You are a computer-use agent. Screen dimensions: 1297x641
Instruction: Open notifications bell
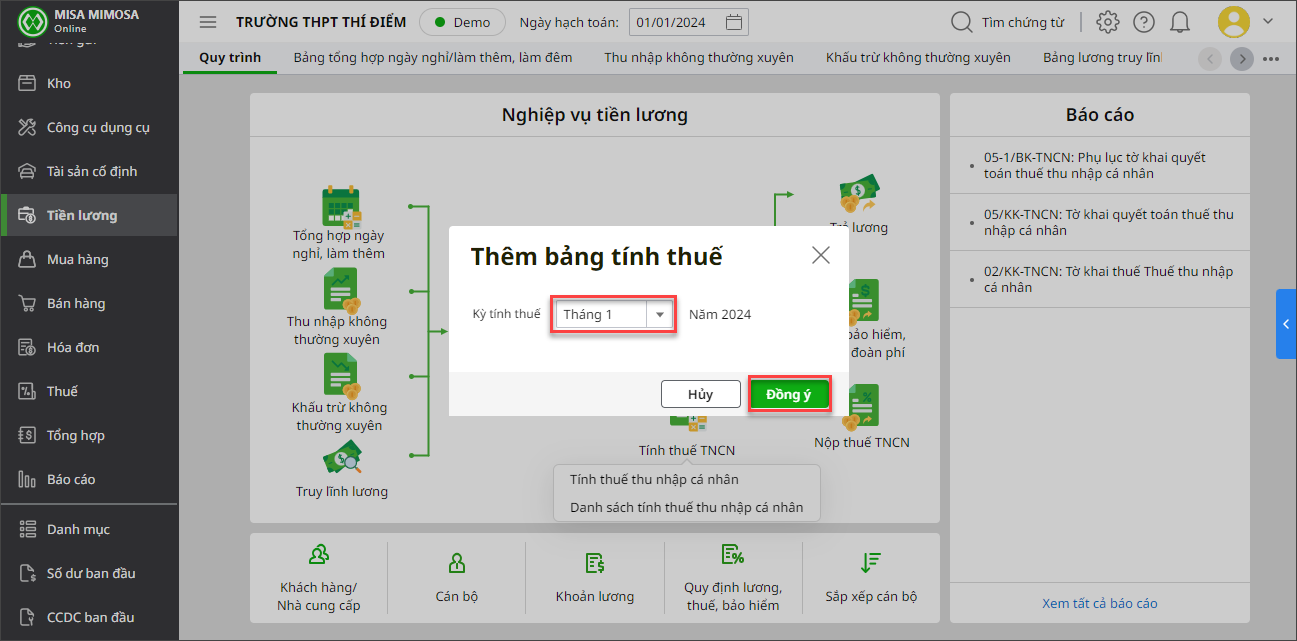(1180, 22)
